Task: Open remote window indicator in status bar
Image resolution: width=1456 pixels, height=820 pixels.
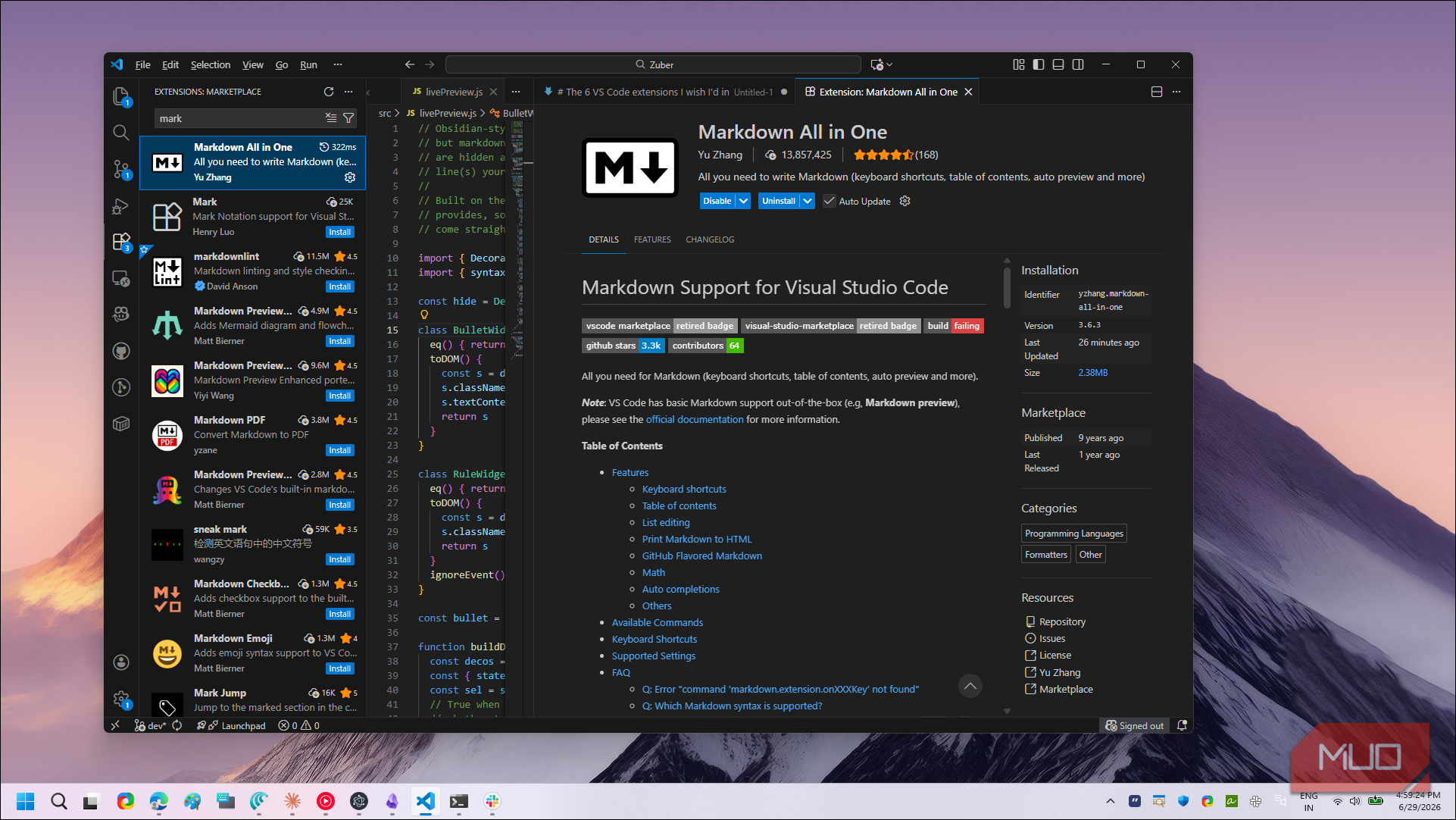Action: tap(115, 725)
